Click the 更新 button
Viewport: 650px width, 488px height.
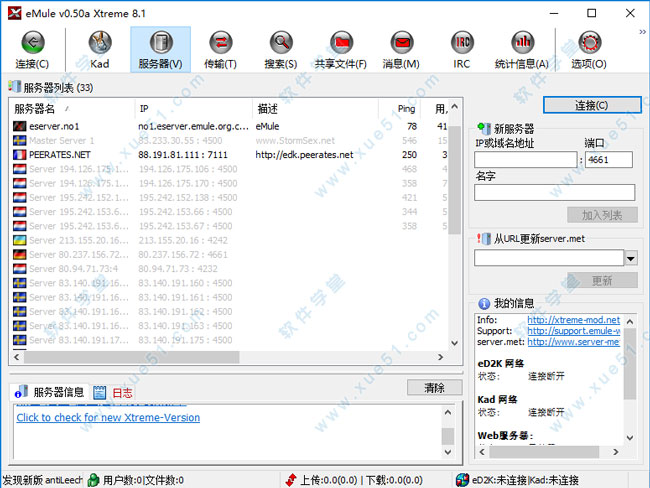(602, 281)
